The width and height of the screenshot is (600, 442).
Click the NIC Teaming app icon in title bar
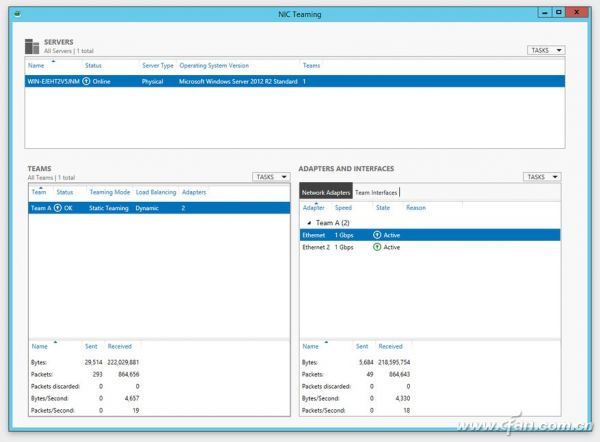(17, 14)
